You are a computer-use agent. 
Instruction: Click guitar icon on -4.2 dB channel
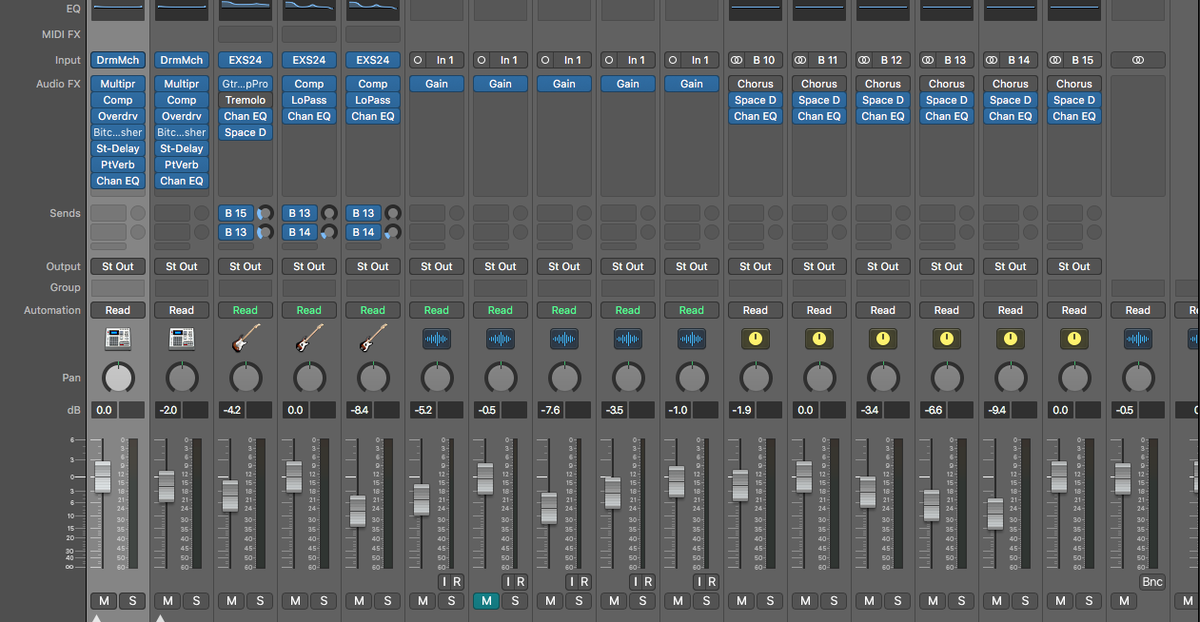pos(245,339)
